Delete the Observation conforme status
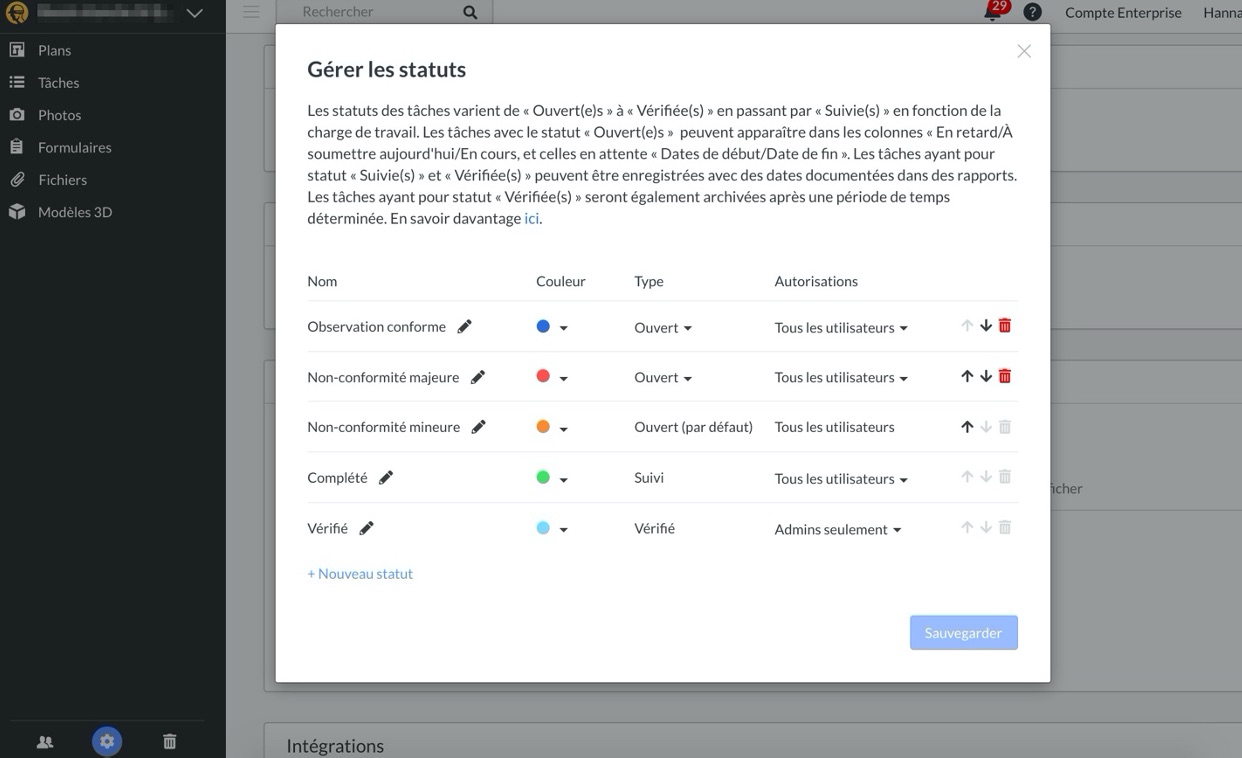The width and height of the screenshot is (1242, 758). click(1005, 326)
